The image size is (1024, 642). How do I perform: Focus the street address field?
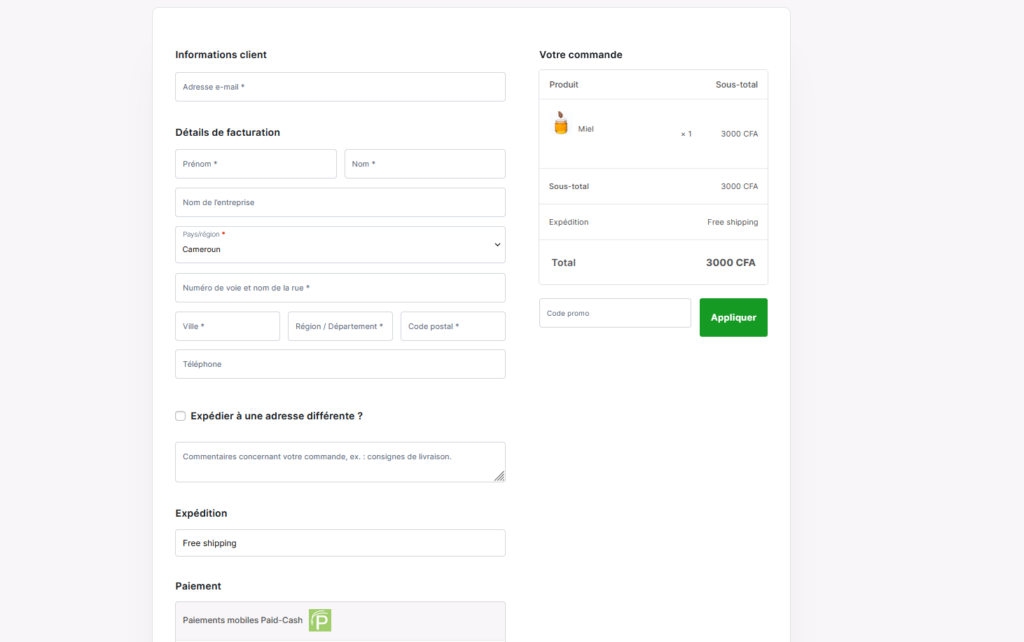[340, 288]
